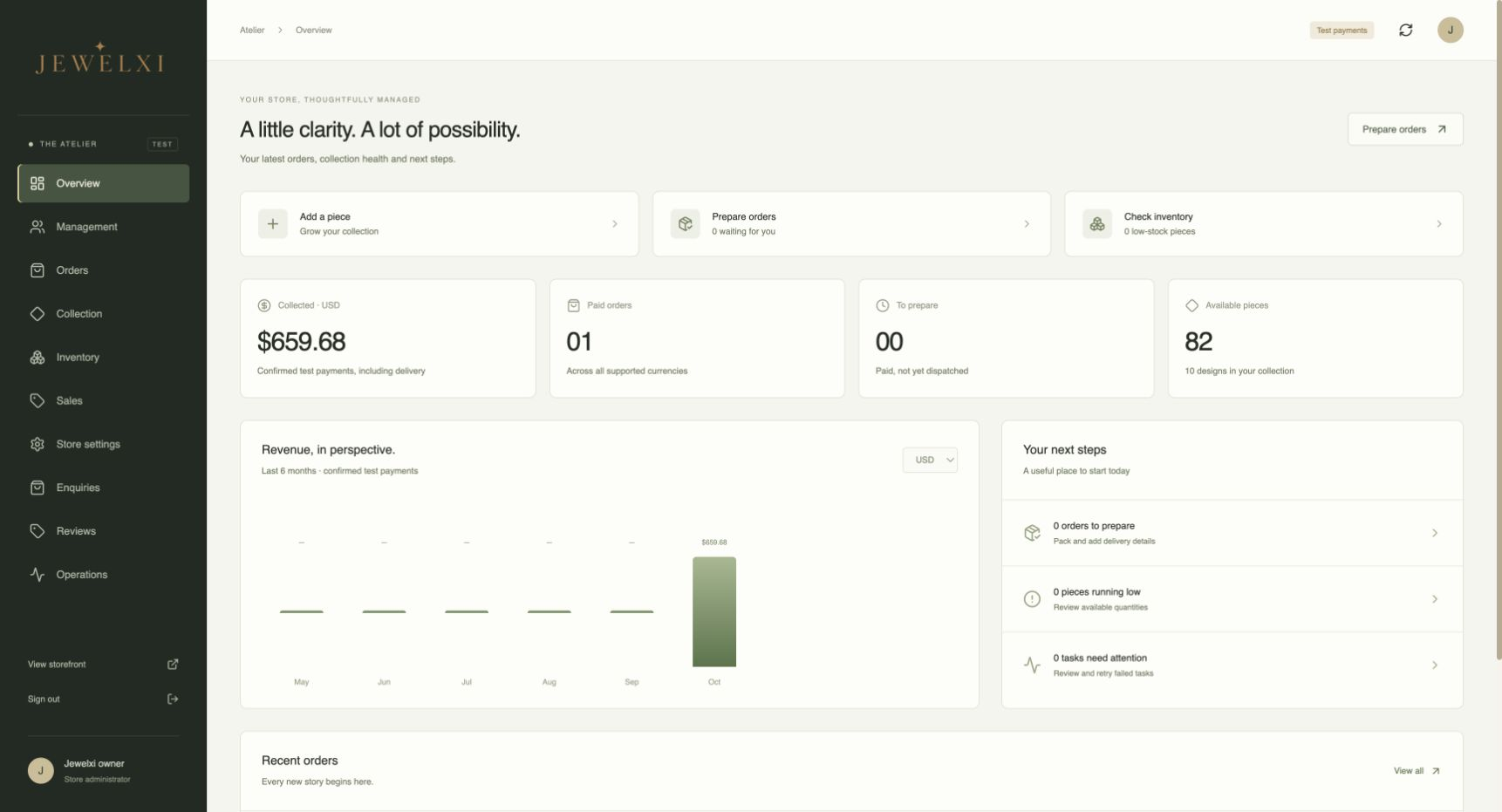Open Sales in the sidebar
The image size is (1502, 812).
(x=103, y=401)
